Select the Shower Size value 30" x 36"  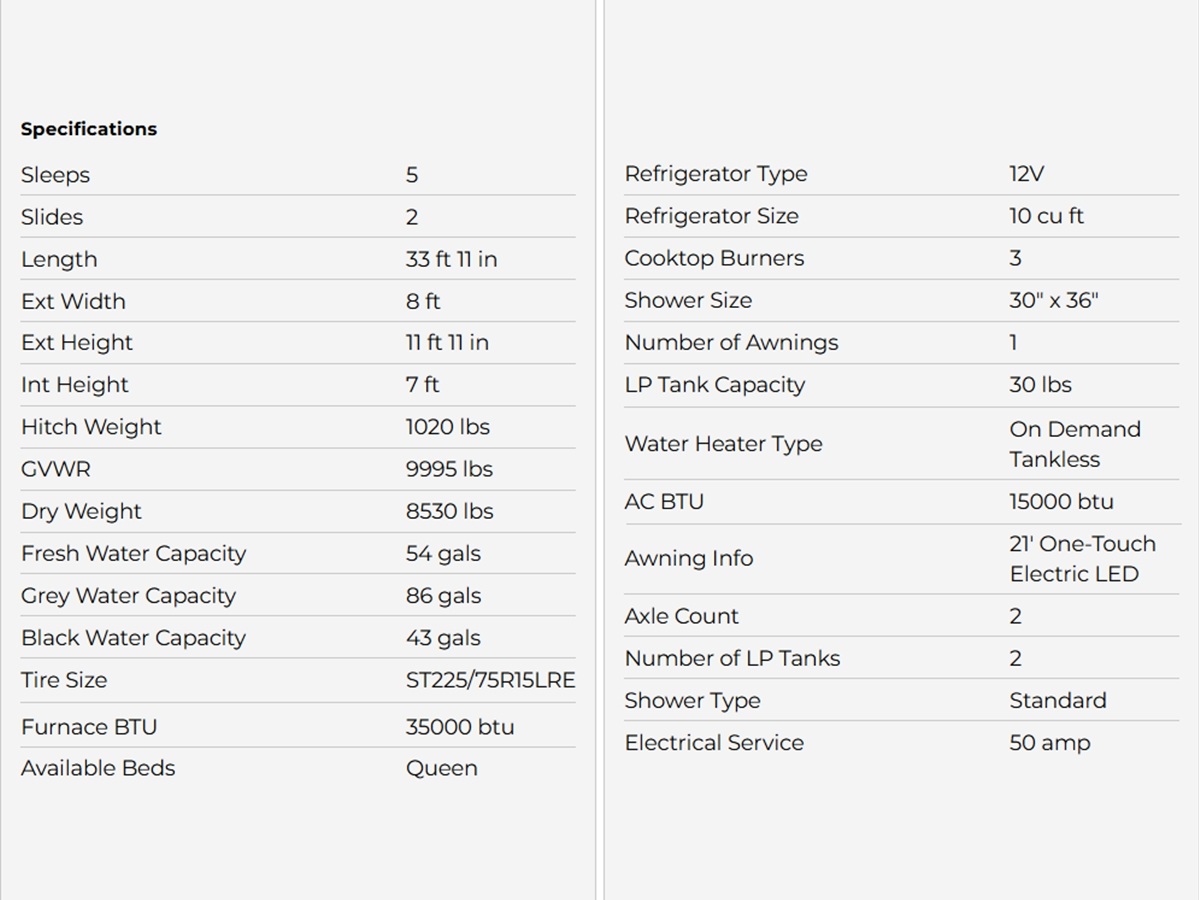(1053, 300)
